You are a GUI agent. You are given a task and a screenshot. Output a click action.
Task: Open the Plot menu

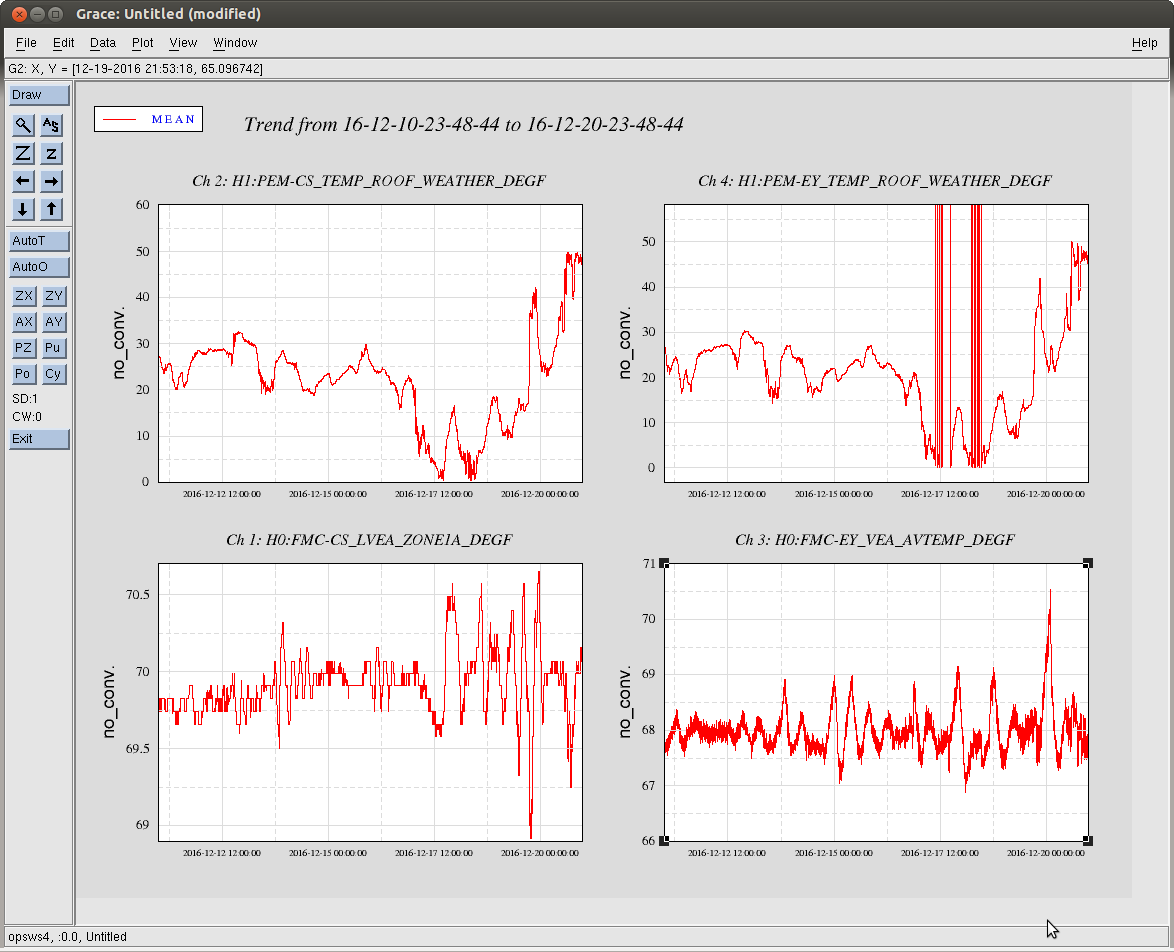(142, 43)
